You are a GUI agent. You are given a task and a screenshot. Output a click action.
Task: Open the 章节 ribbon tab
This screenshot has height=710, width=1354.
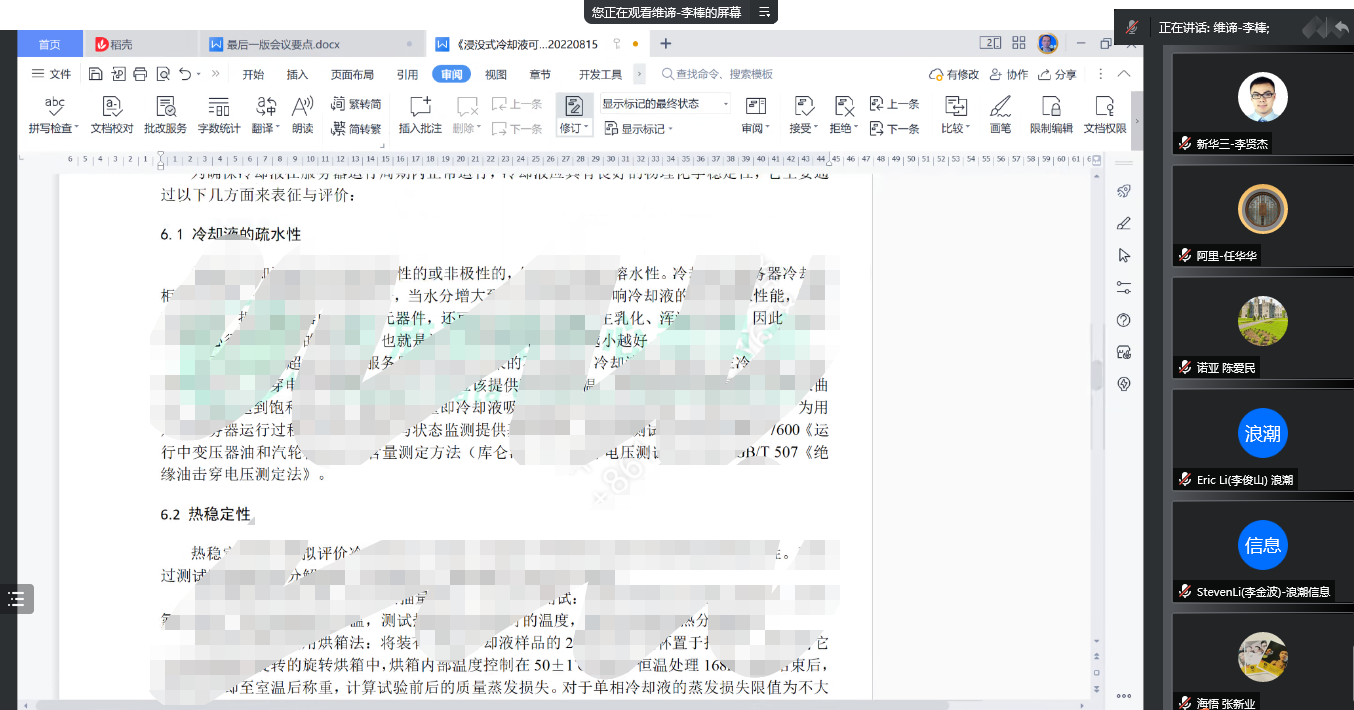click(x=540, y=74)
